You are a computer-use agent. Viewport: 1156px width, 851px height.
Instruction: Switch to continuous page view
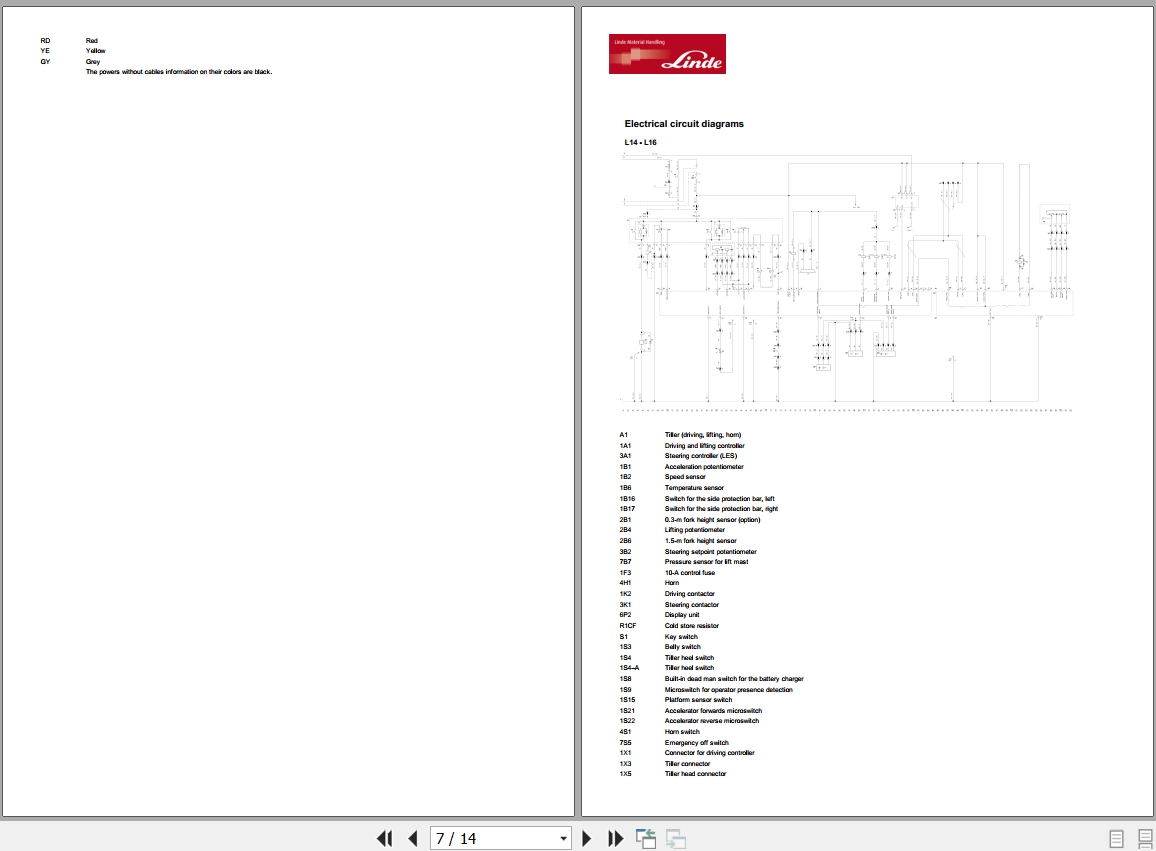click(1145, 838)
